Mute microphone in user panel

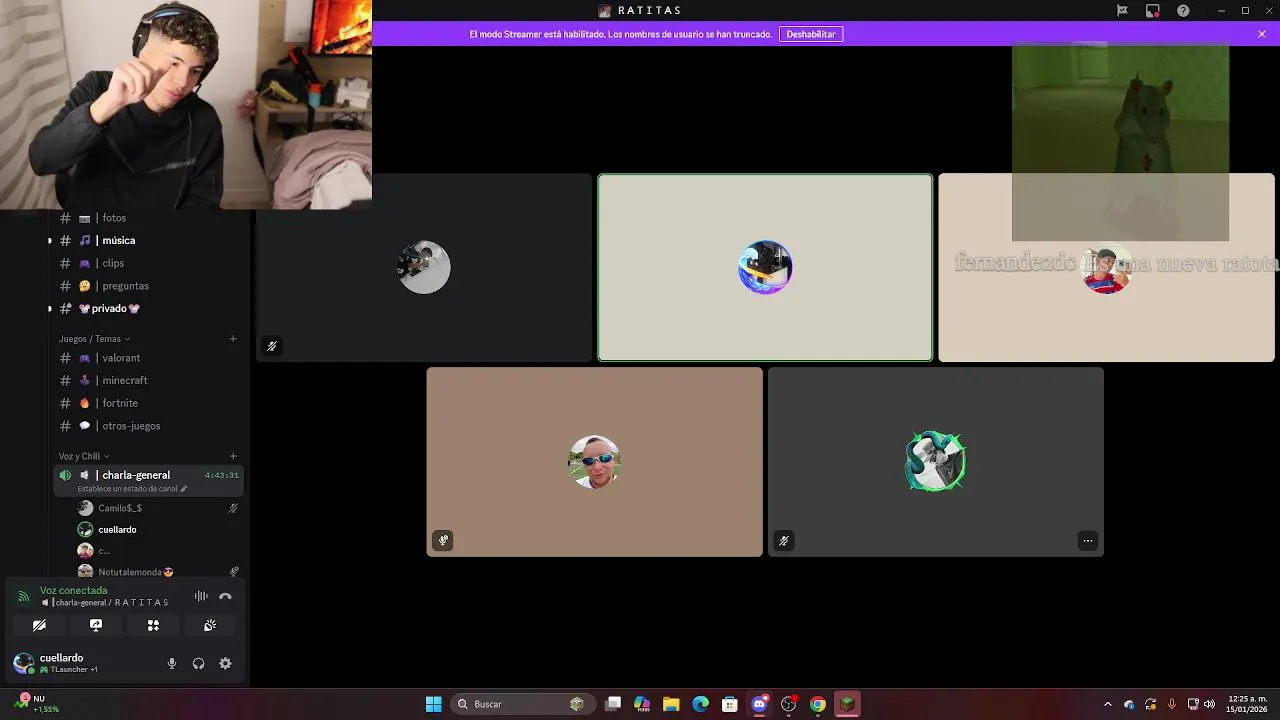tap(172, 663)
